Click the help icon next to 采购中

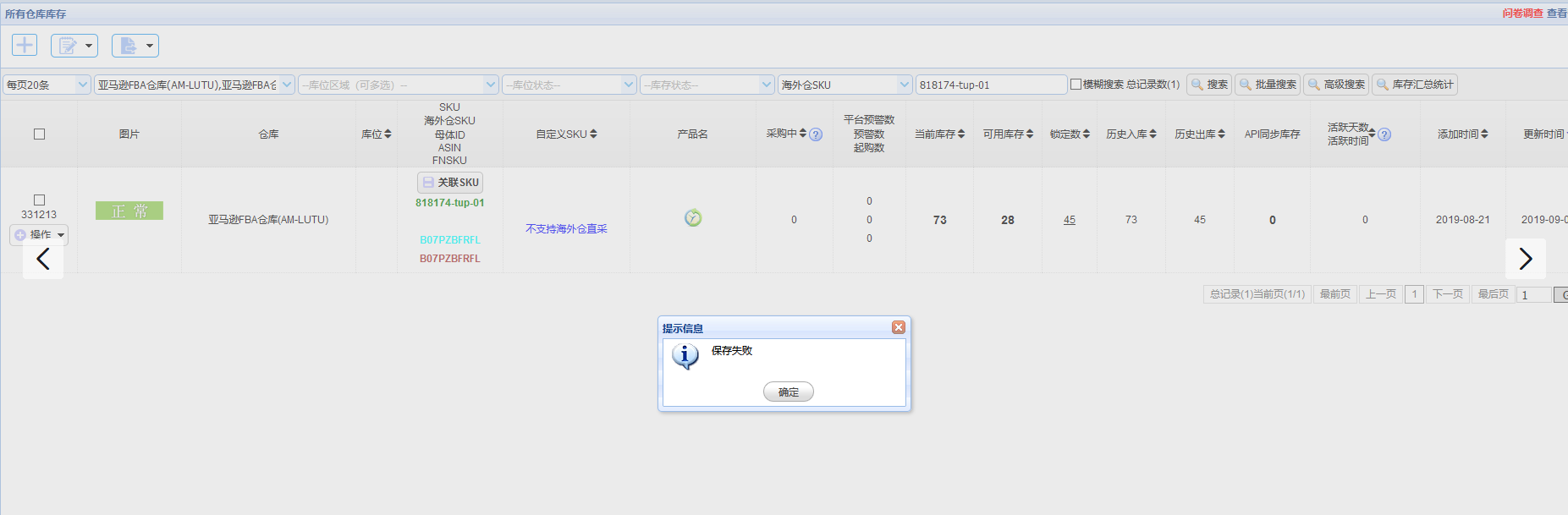(x=816, y=134)
